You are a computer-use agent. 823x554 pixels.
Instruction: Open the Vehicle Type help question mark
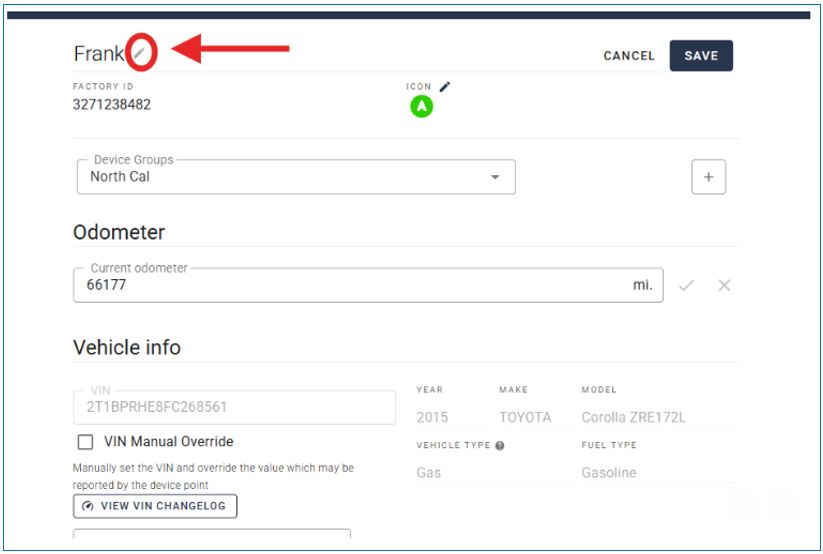coord(499,446)
